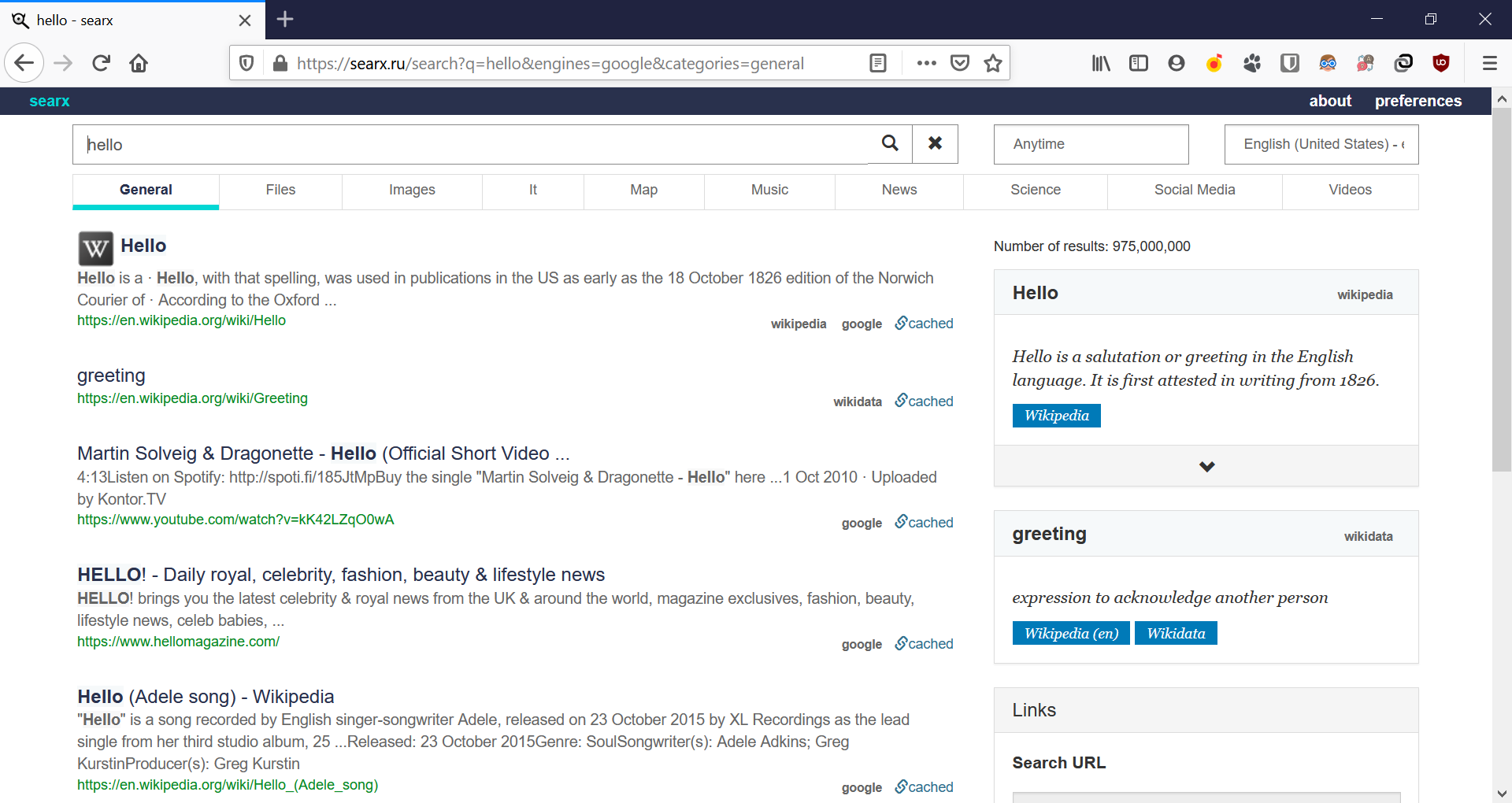Bookmark this page with the star icon
The image size is (1512, 803).
click(992, 63)
